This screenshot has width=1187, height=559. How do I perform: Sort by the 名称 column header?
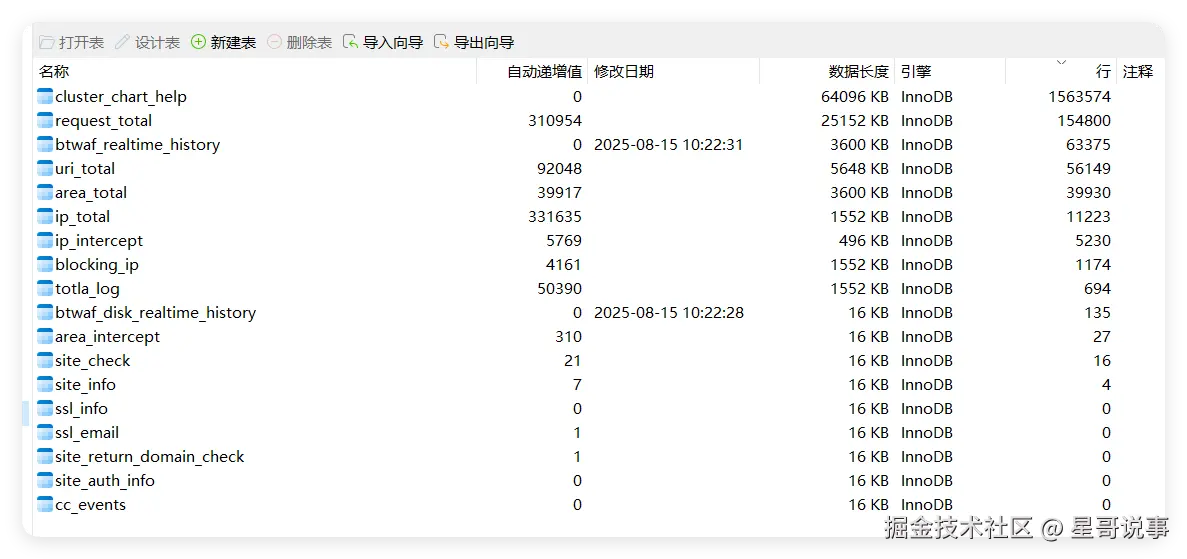[54, 72]
